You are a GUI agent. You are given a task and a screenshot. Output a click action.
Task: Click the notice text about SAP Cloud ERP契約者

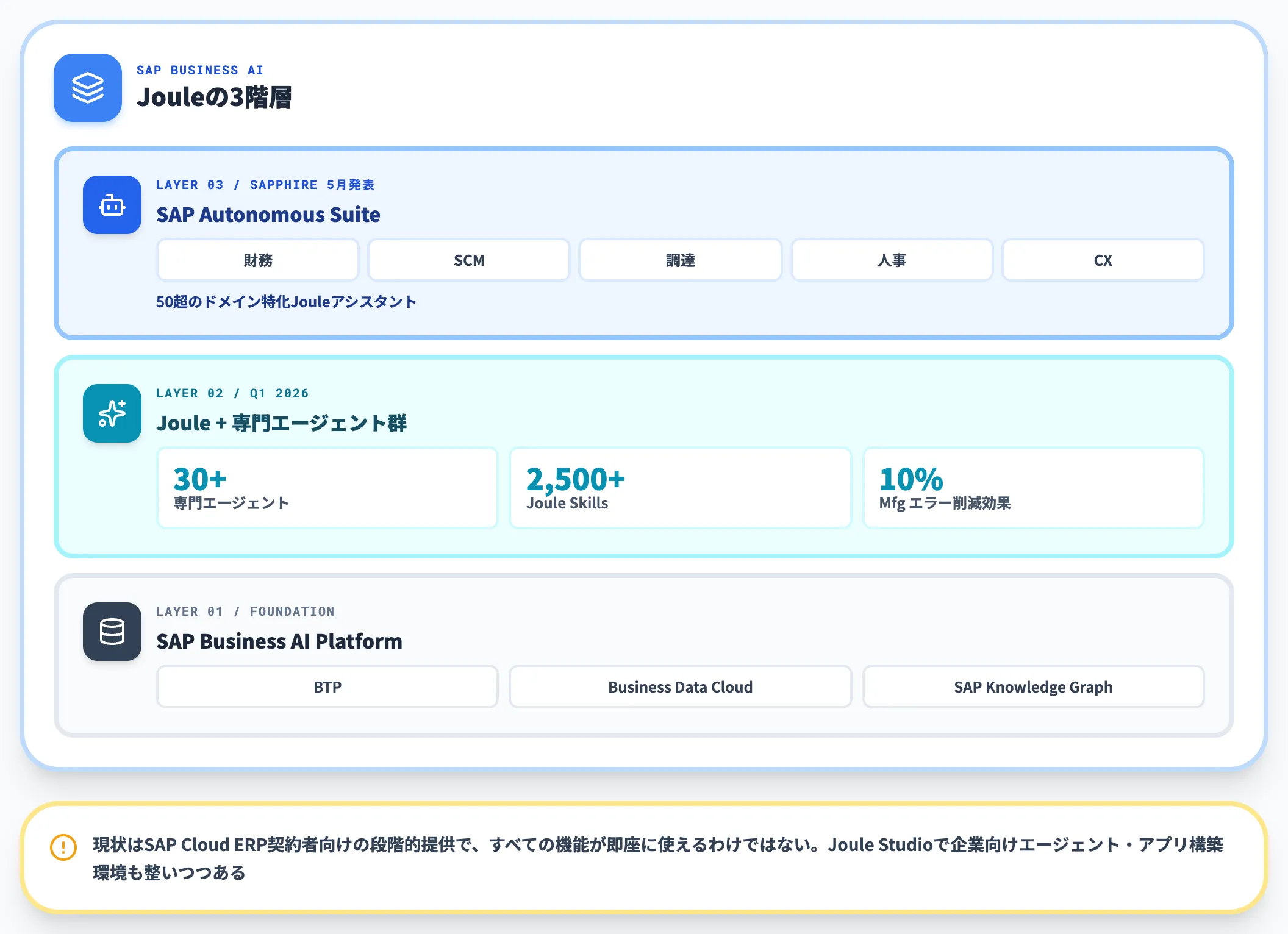click(x=658, y=858)
